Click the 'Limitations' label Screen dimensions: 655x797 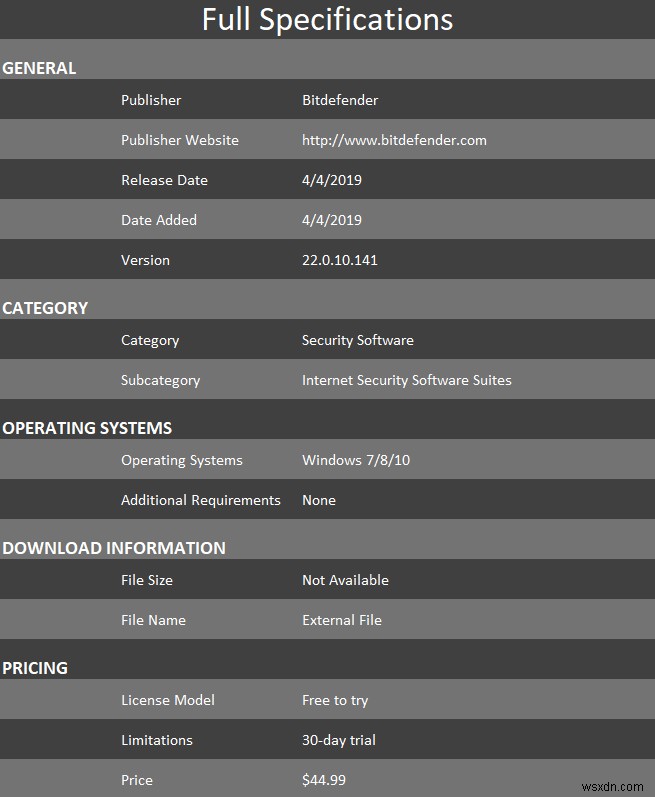click(157, 740)
